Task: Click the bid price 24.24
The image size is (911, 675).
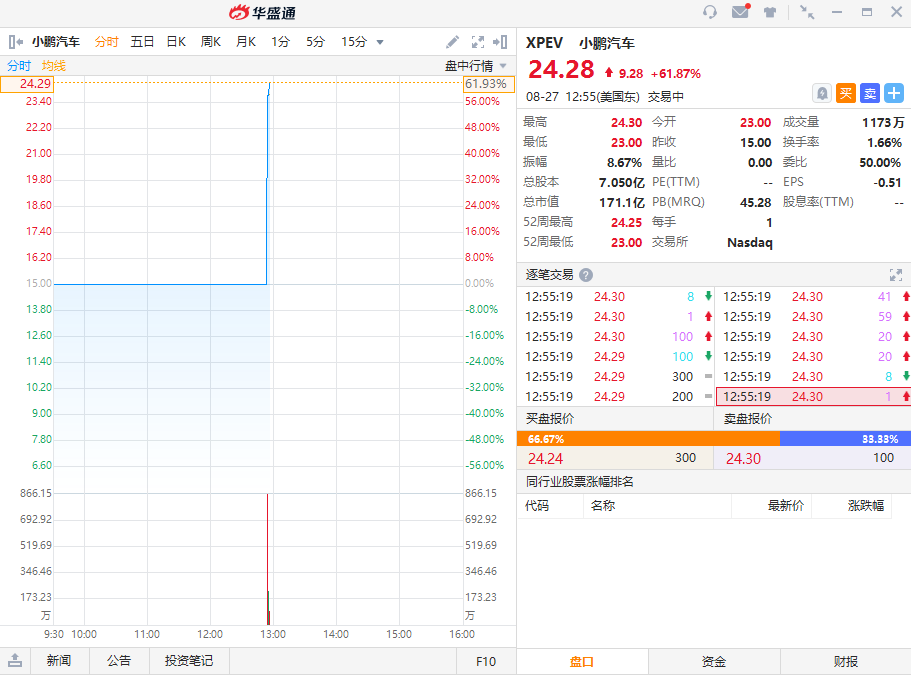Action: [546, 459]
